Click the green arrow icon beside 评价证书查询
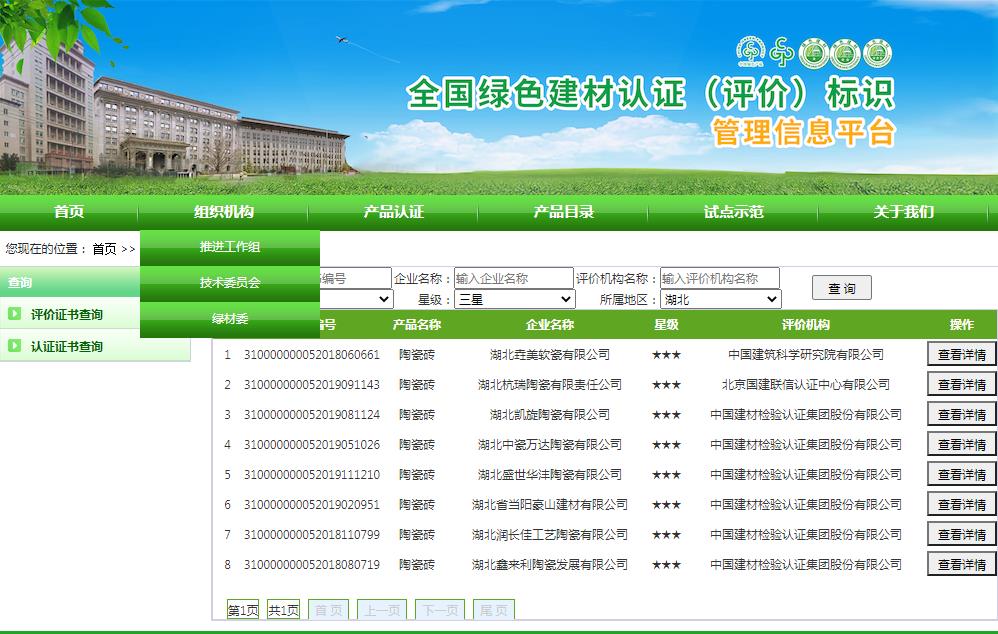This screenshot has width=998, height=634. [x=15, y=314]
